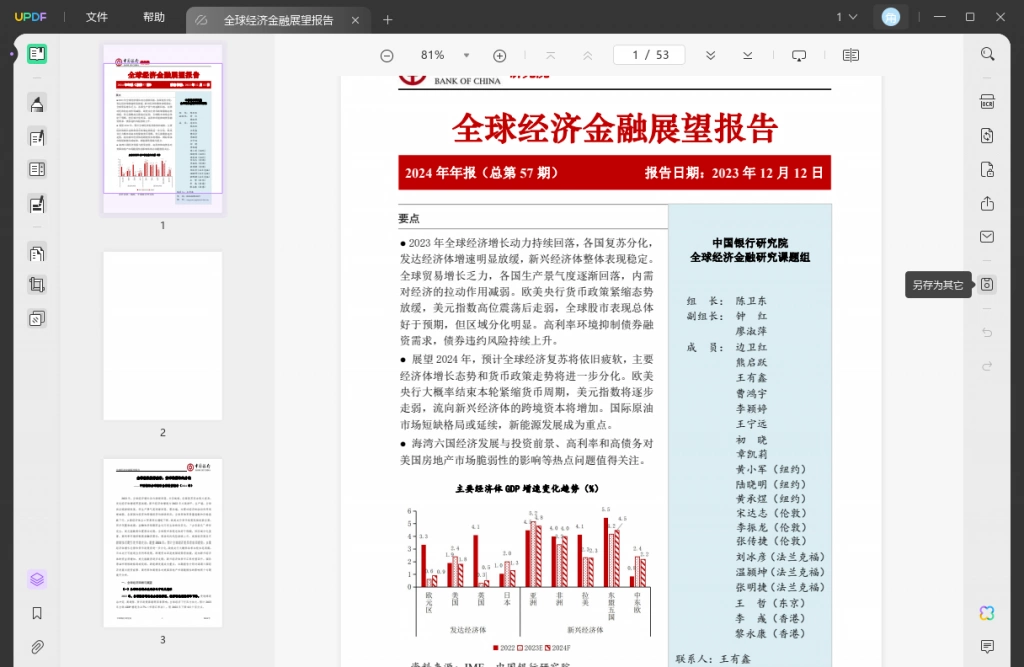Open the Crop Pages tool
Viewport: 1024px width, 667px height.
point(37,285)
